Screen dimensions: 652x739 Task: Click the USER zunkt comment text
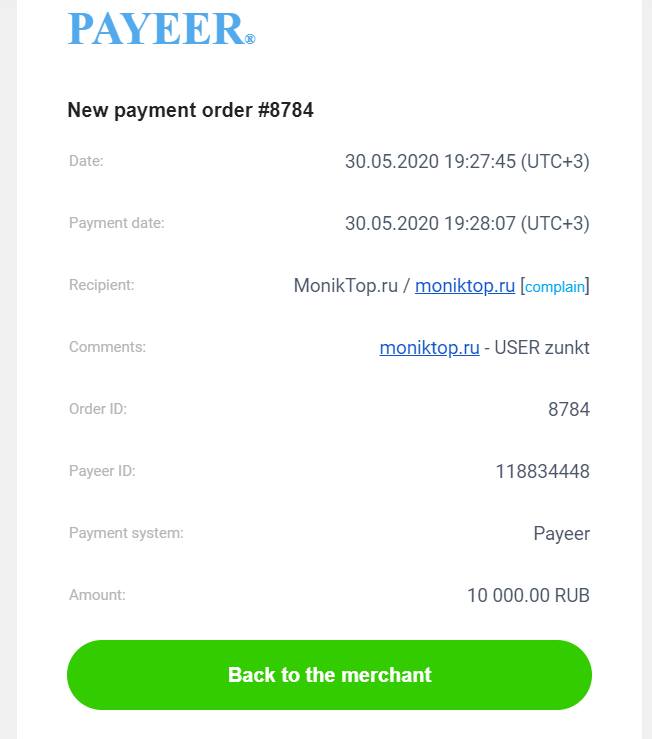coord(543,348)
